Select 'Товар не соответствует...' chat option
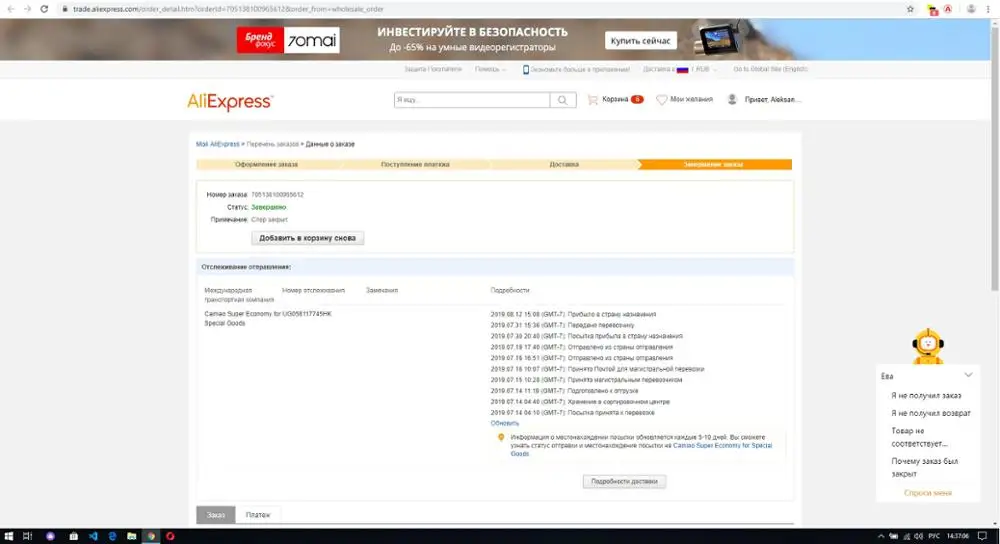The height and width of the screenshot is (544, 1000). (x=919, y=437)
